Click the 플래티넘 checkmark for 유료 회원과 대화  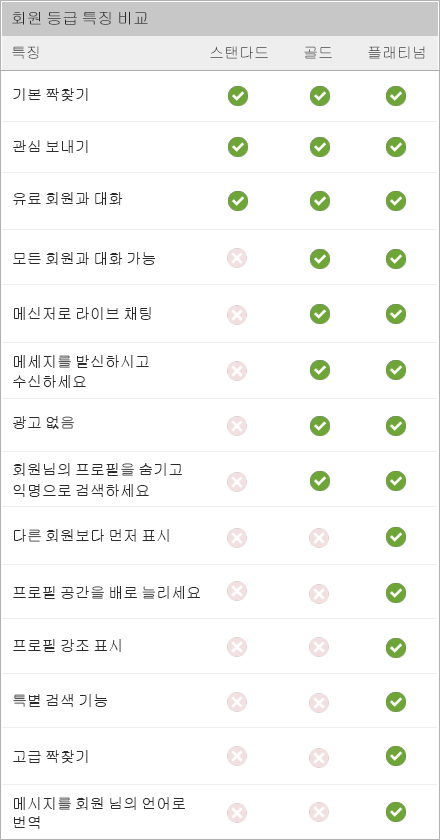[x=396, y=201]
